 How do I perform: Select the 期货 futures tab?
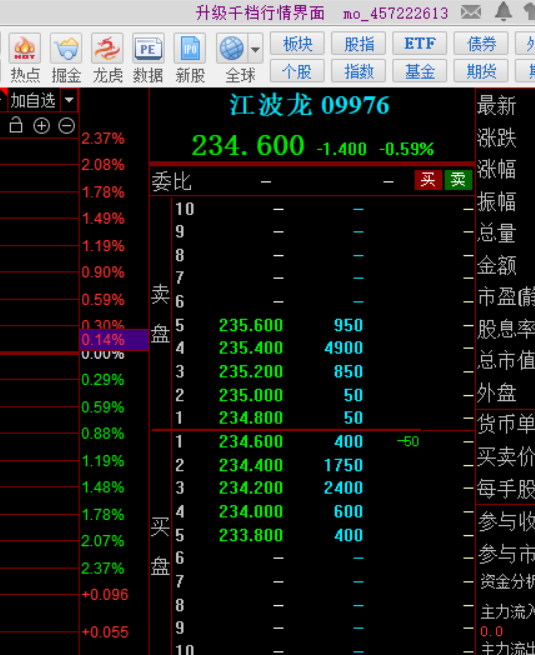481,71
